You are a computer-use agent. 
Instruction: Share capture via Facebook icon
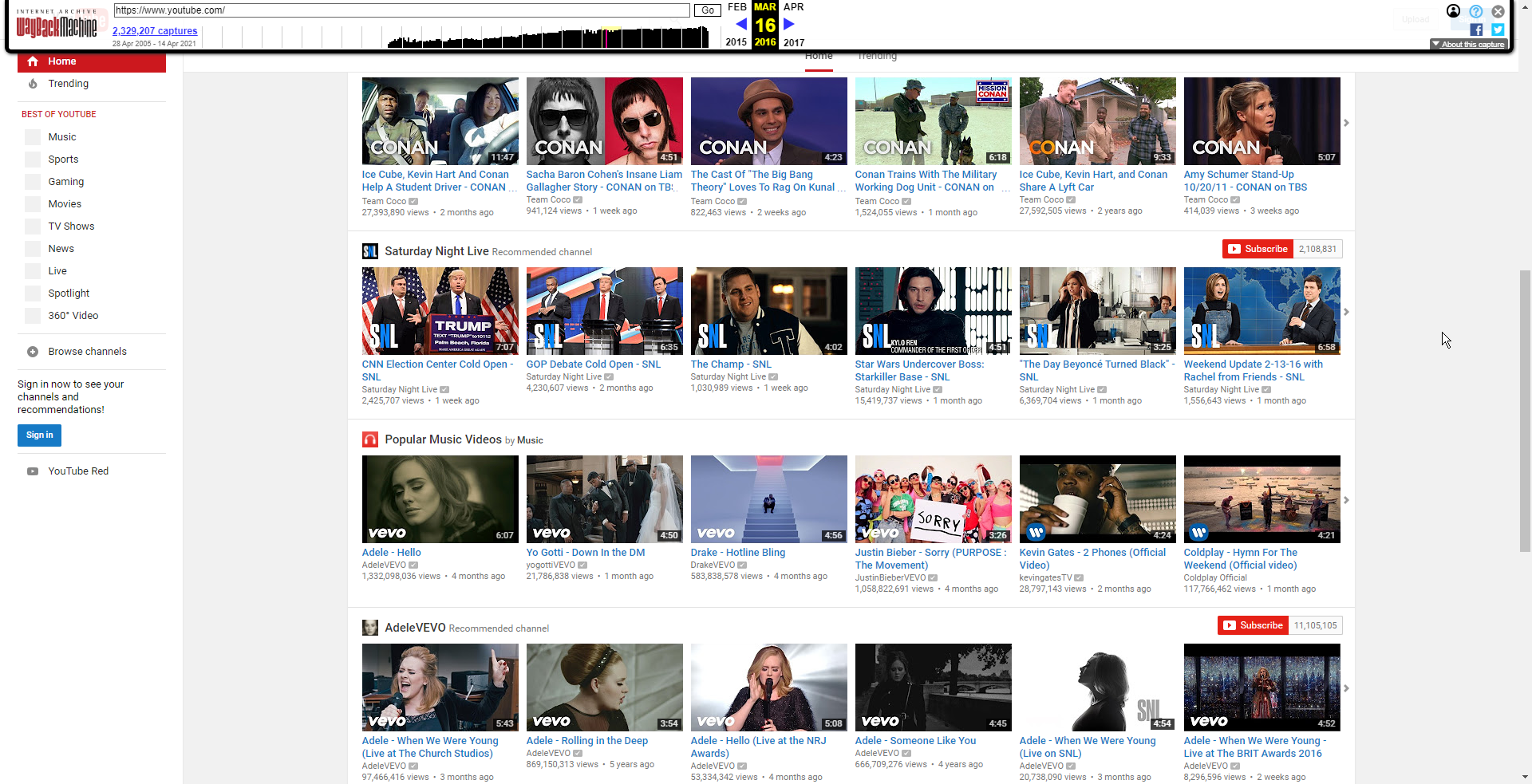[x=1476, y=30]
